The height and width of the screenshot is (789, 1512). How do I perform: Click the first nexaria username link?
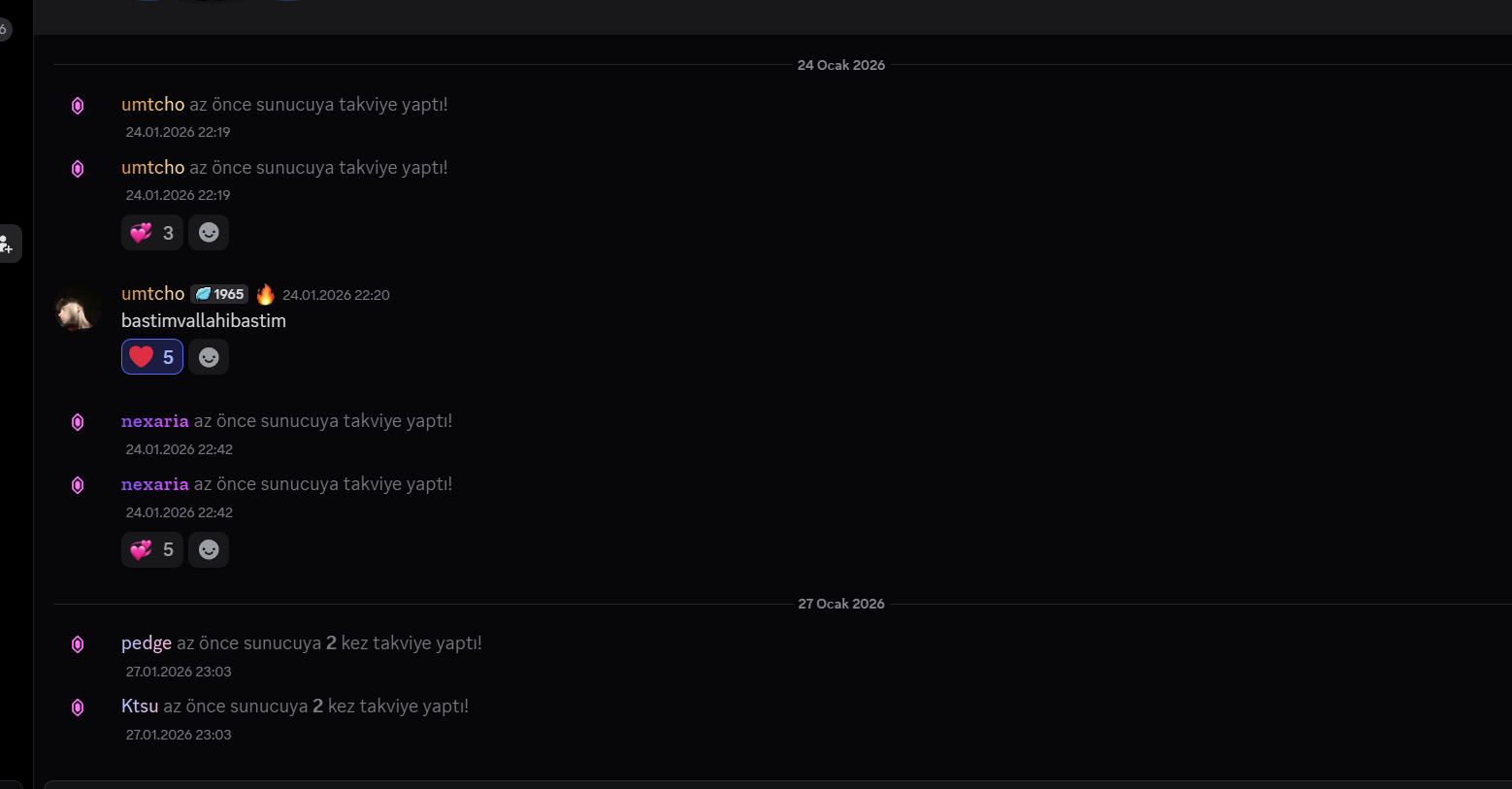pyautogui.click(x=155, y=421)
